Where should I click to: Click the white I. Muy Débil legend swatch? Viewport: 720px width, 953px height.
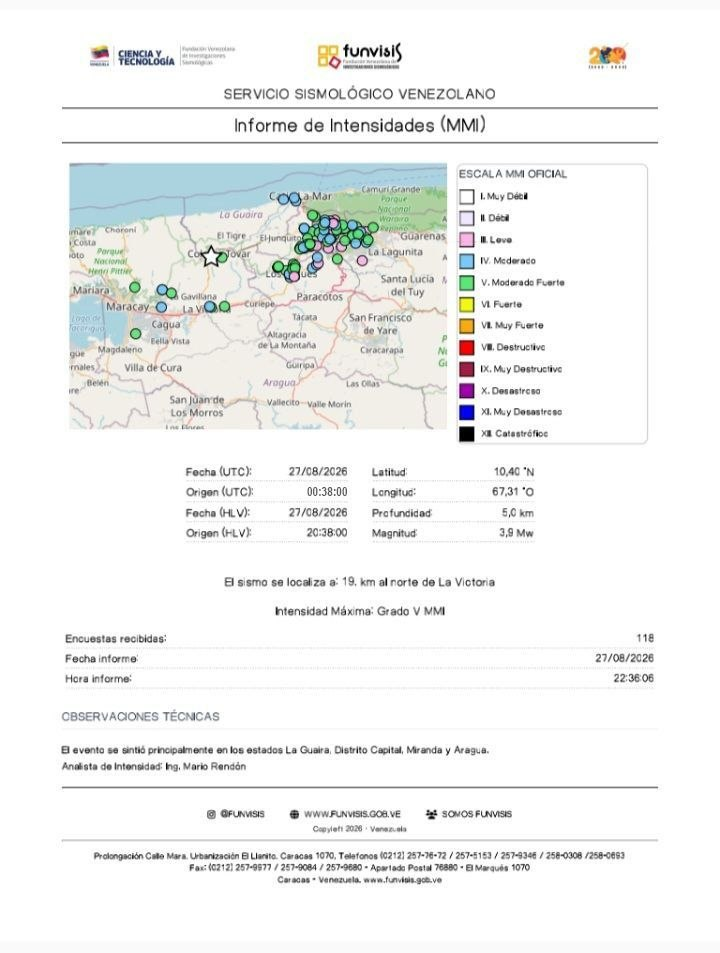467,196
